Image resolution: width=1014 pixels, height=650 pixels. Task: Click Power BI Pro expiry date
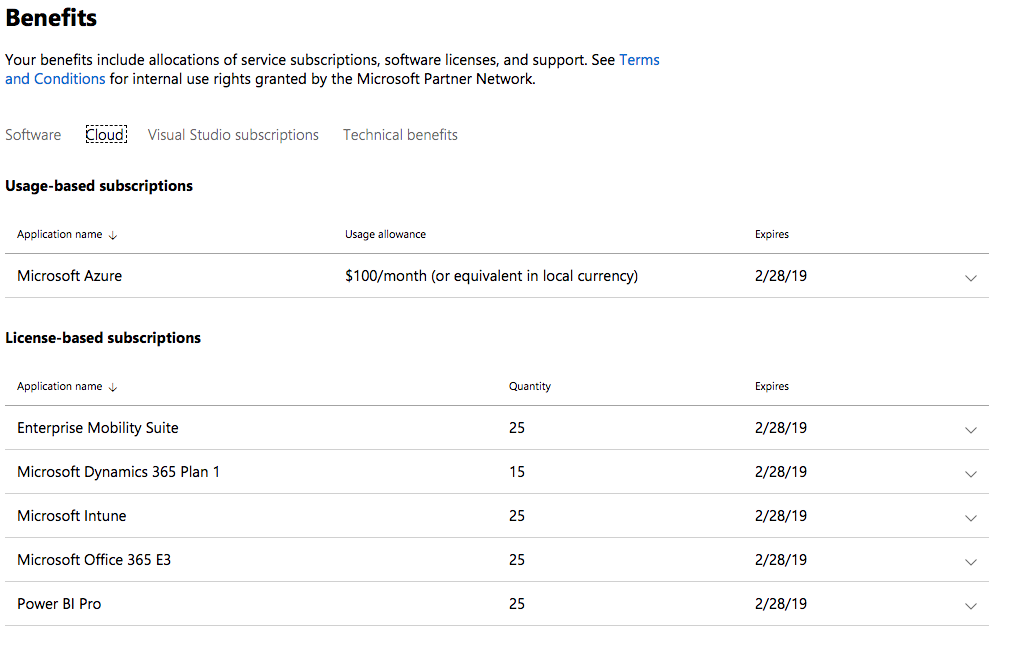coord(781,604)
